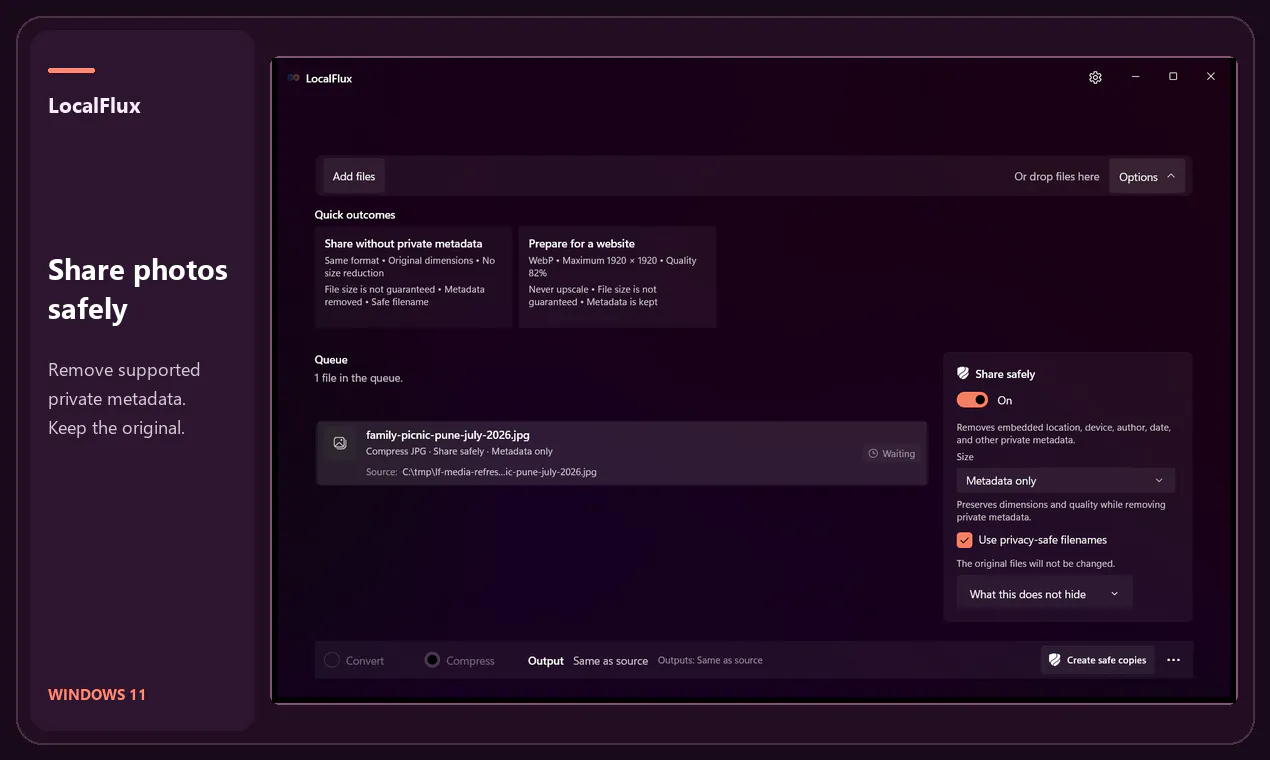Image resolution: width=1270 pixels, height=760 pixels.
Task: Open the Metadata only size dropdown
Action: [1065, 481]
